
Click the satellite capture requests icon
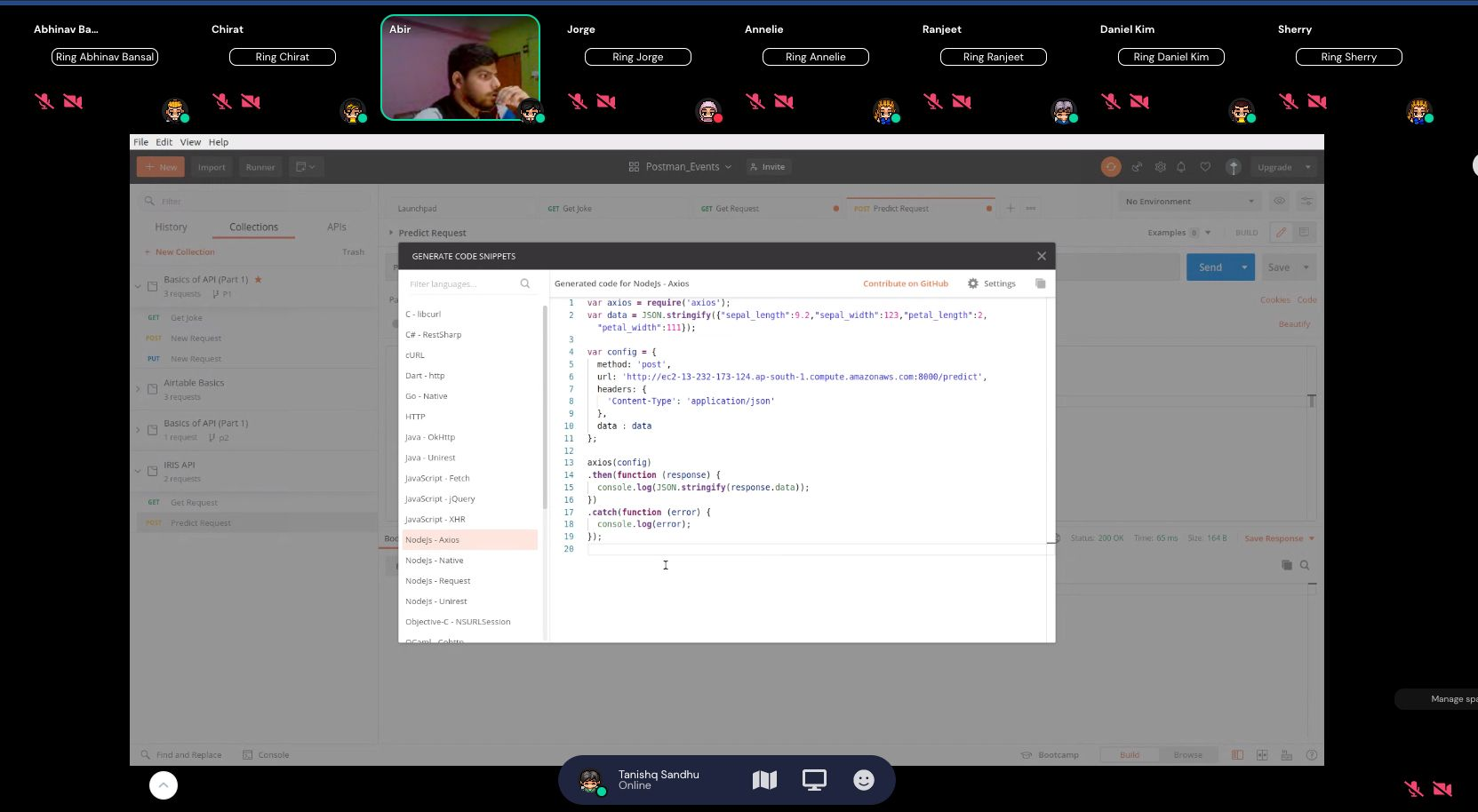[x=1136, y=167]
